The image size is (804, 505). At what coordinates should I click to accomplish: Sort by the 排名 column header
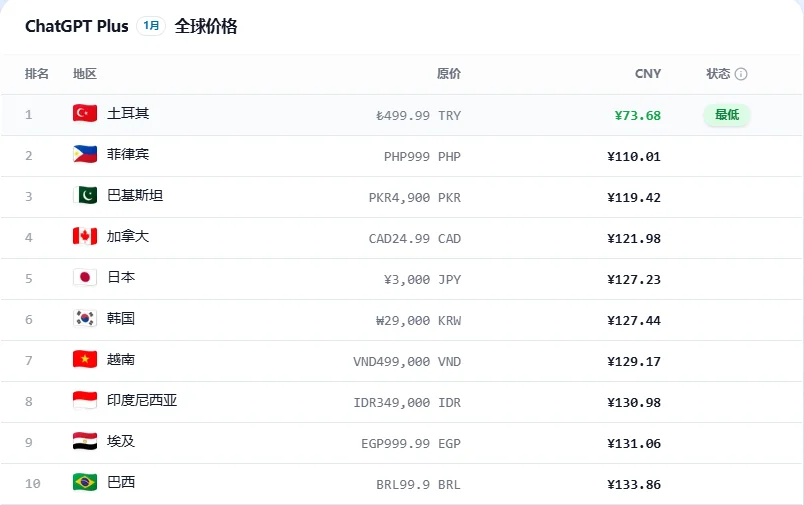(37, 74)
